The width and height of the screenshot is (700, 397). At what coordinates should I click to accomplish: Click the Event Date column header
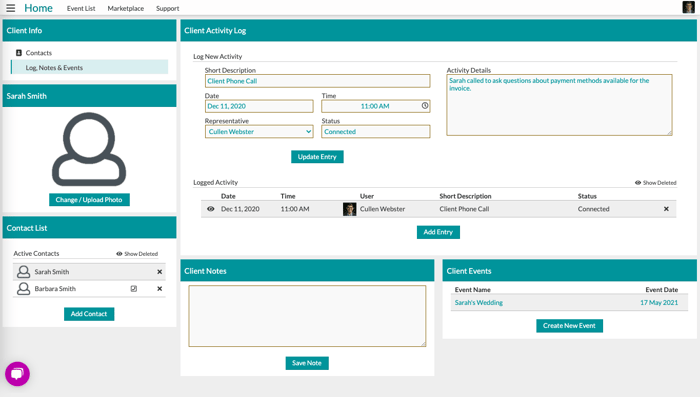click(662, 289)
